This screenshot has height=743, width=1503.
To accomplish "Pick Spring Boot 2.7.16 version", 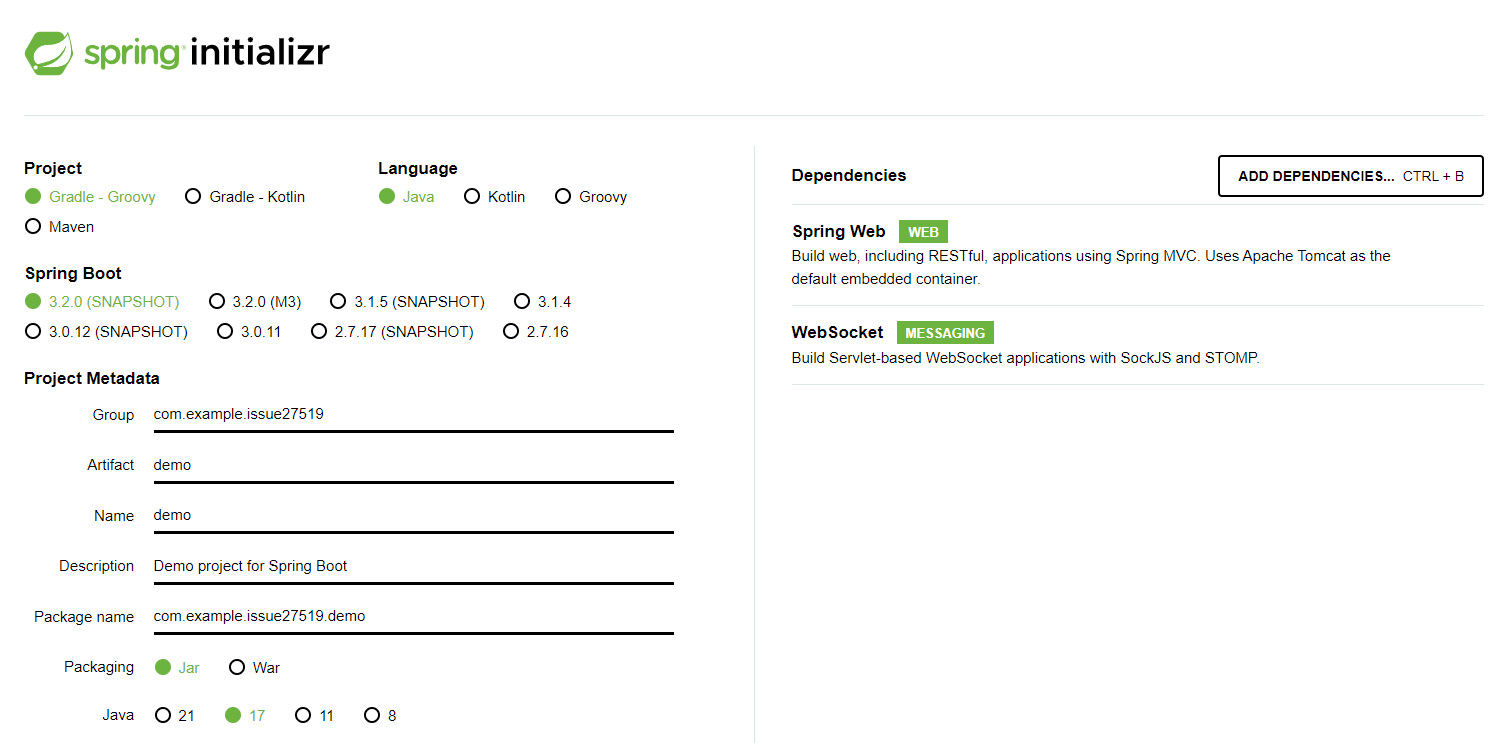I will [x=536, y=332].
